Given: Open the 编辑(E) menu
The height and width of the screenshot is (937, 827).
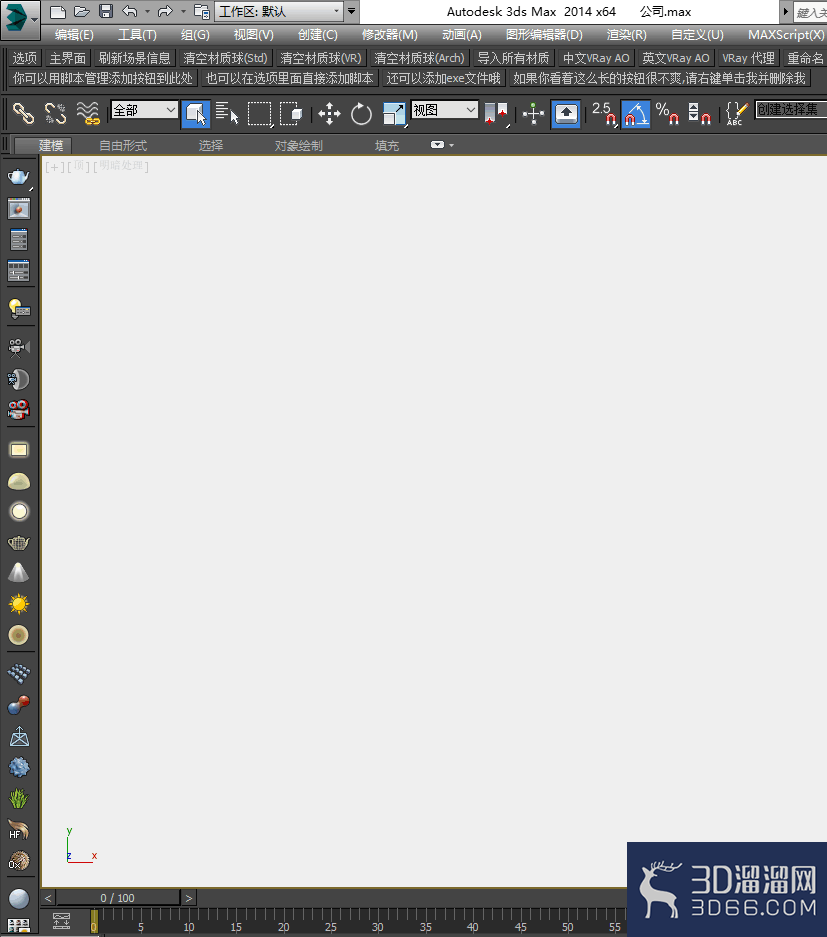Looking at the screenshot, I should pyautogui.click(x=74, y=35).
